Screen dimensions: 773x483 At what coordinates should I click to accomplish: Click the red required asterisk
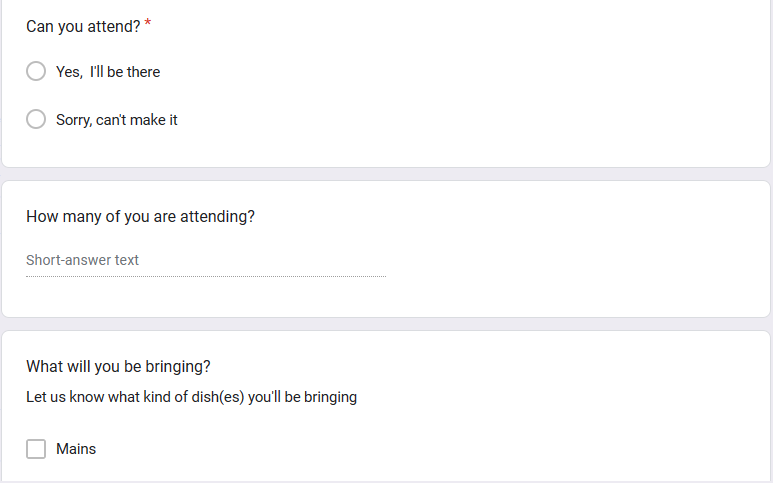(x=148, y=25)
